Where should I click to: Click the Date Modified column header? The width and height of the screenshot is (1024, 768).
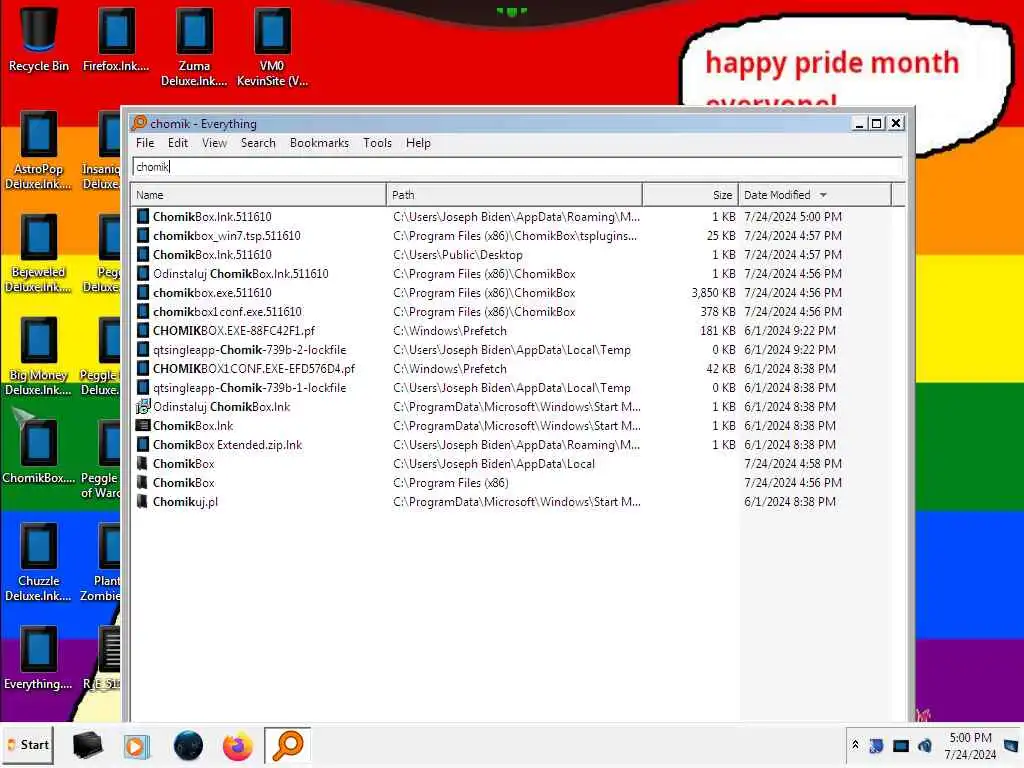click(x=814, y=195)
